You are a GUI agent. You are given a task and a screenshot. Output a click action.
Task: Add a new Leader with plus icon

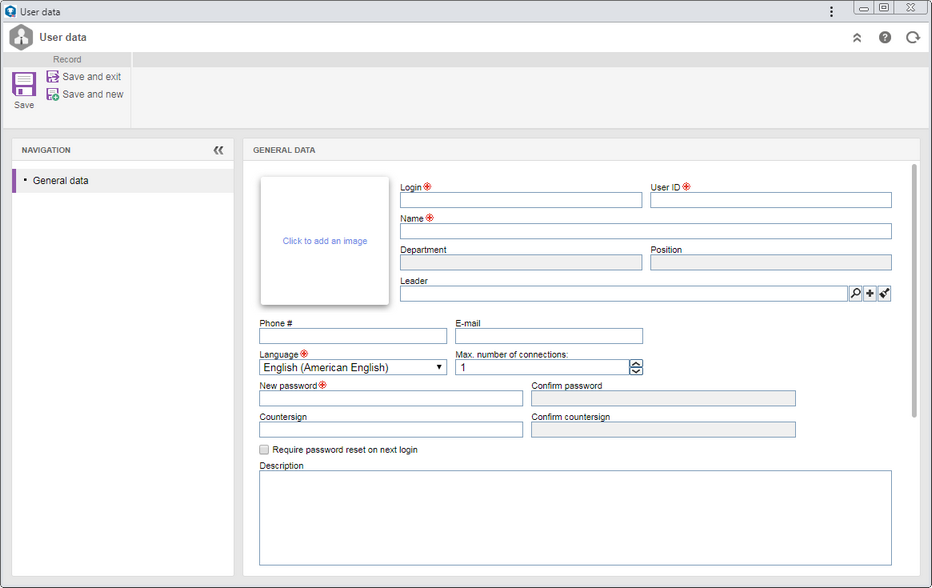click(870, 293)
